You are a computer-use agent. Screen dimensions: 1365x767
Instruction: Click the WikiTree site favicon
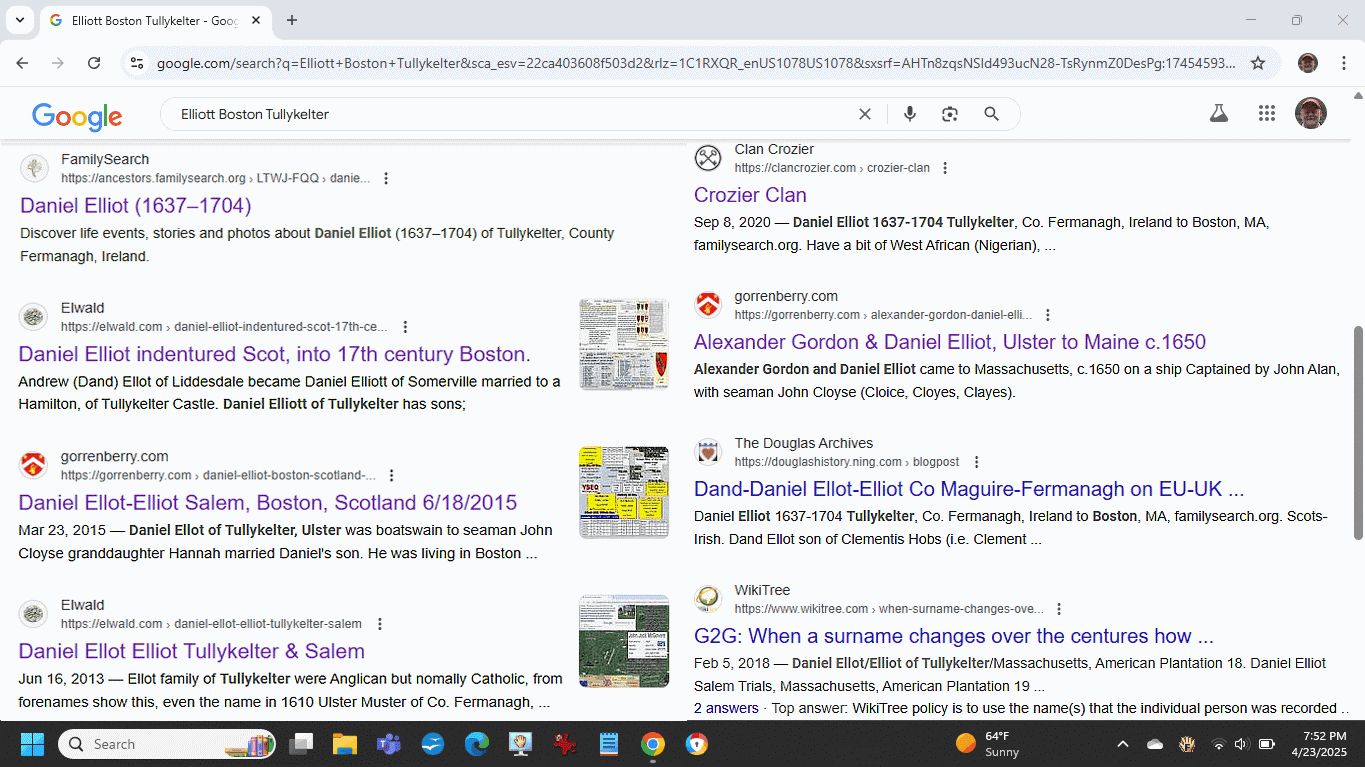point(708,599)
